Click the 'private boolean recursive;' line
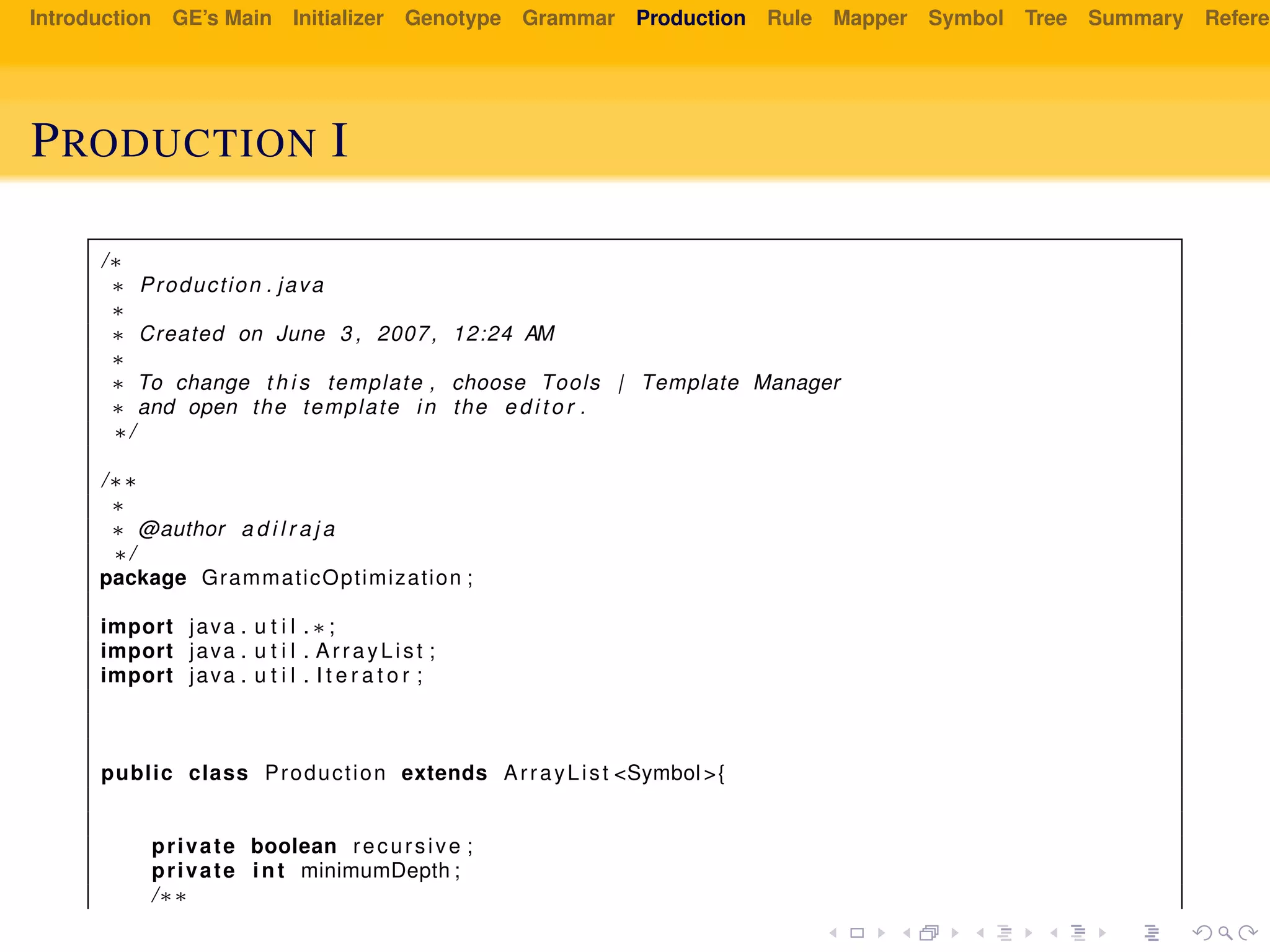This screenshot has height=952, width=1270. [x=313, y=846]
